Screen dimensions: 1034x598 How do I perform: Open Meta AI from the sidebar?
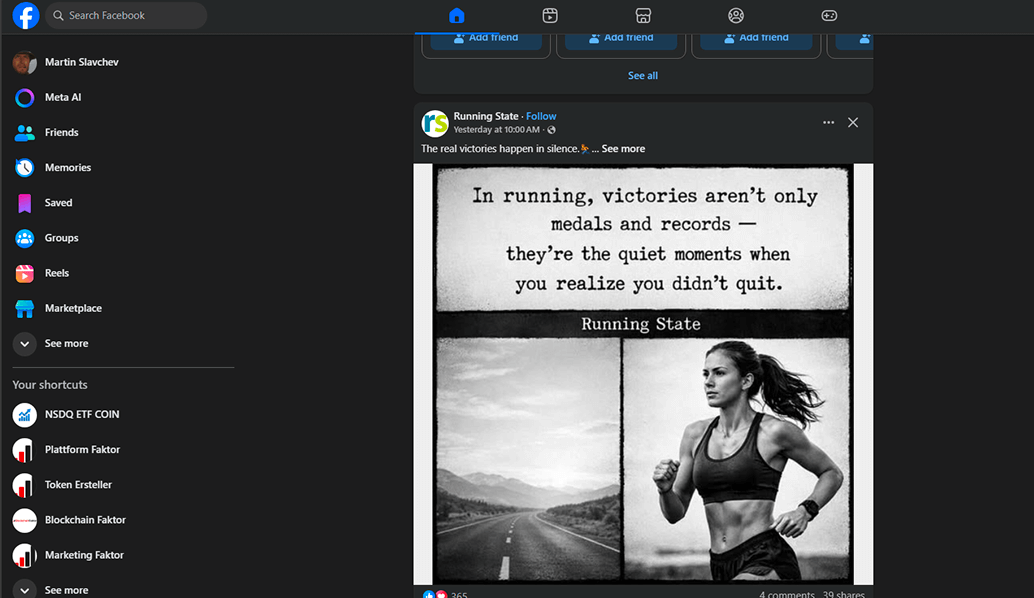pos(62,97)
